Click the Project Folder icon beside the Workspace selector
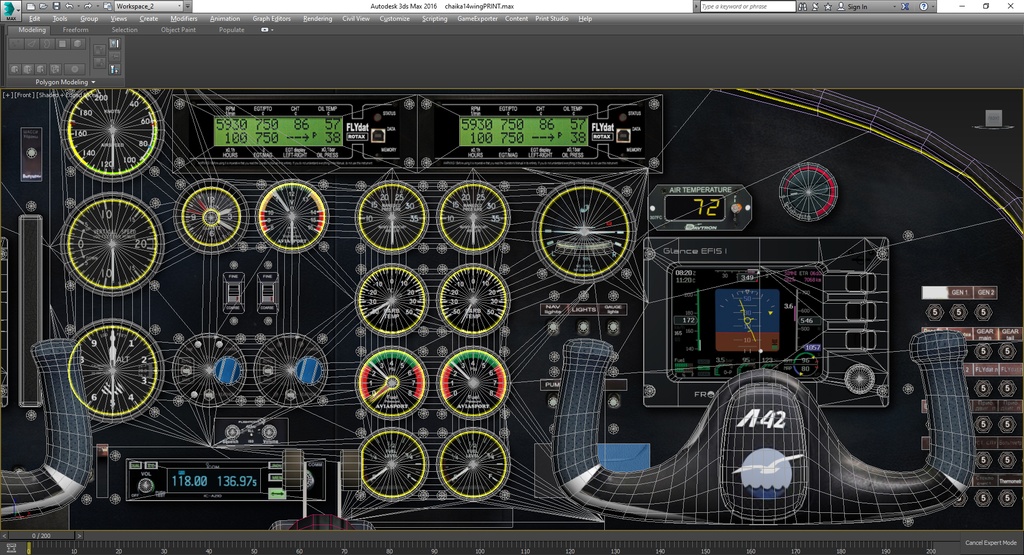 108,7
